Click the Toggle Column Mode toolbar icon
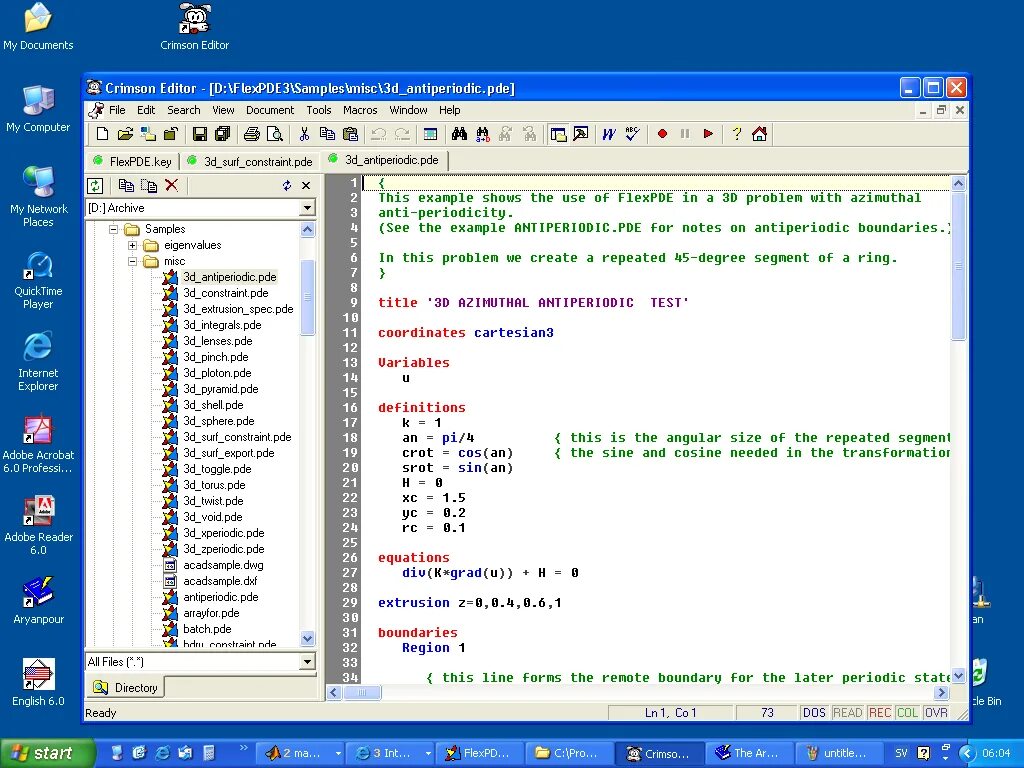The width and height of the screenshot is (1024, 768). [430, 134]
